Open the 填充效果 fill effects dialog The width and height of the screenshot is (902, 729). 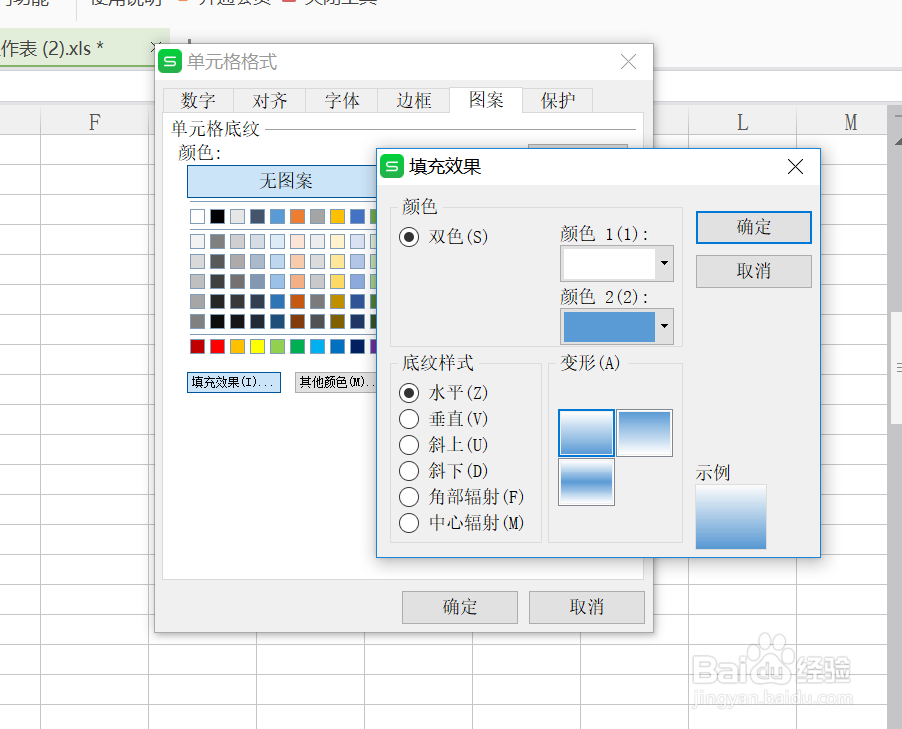tap(233, 383)
